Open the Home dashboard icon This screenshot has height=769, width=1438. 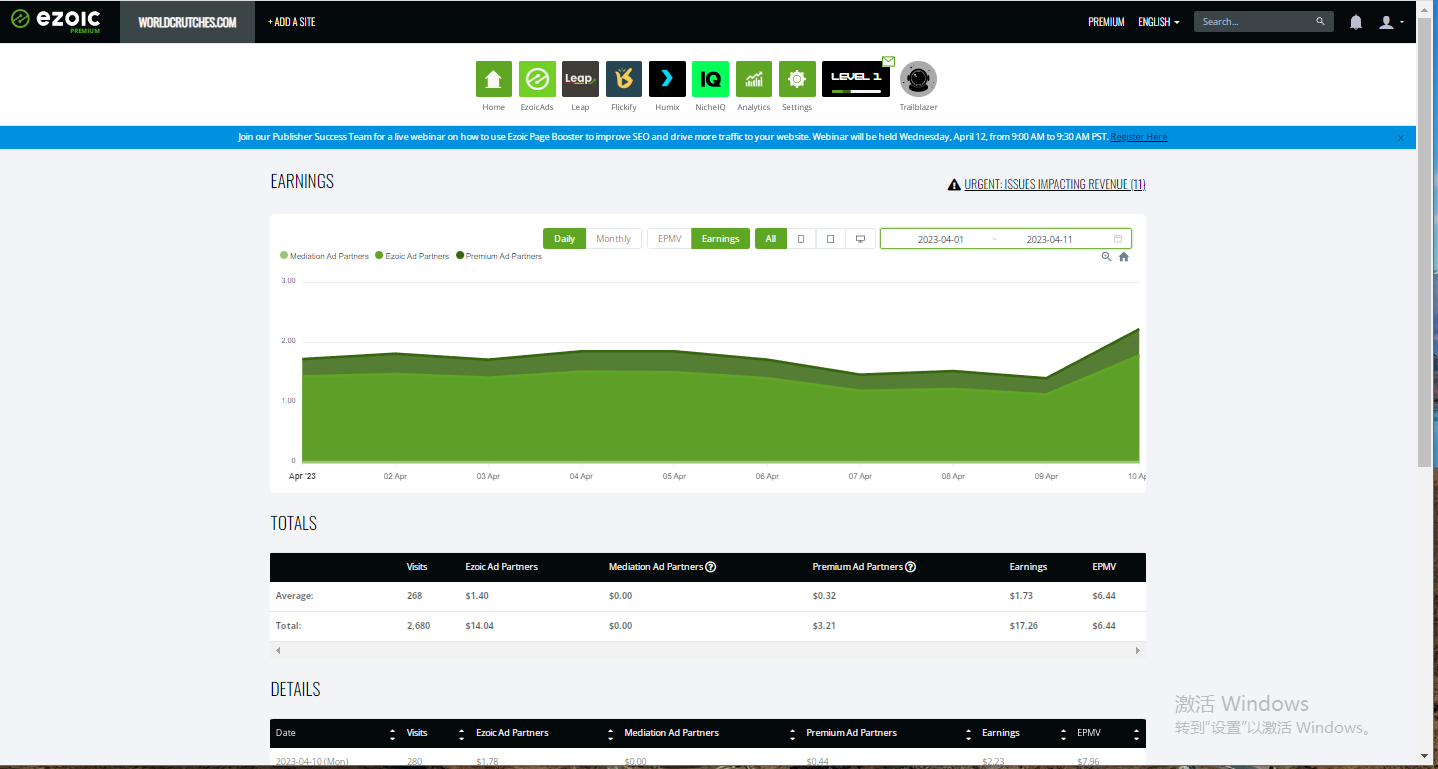pos(493,79)
